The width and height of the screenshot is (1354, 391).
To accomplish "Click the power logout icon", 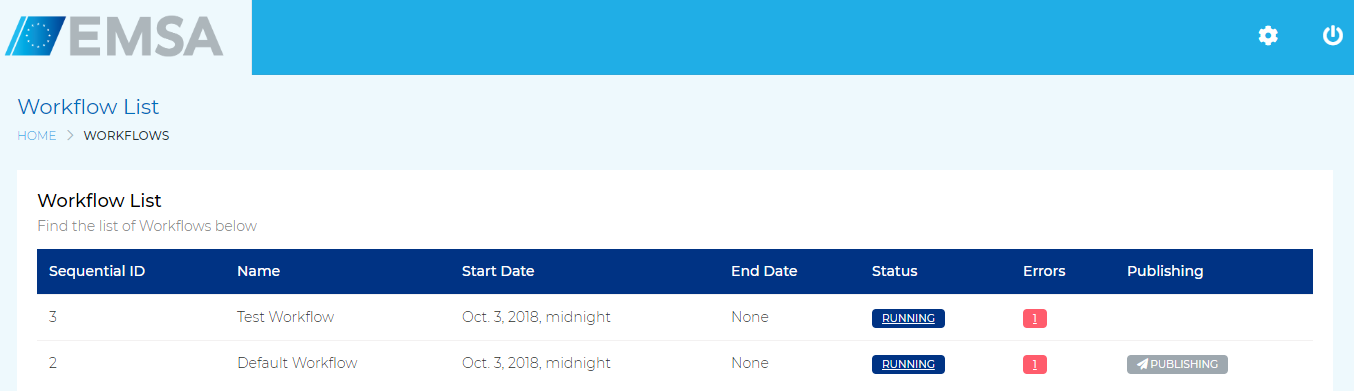I will tap(1332, 36).
